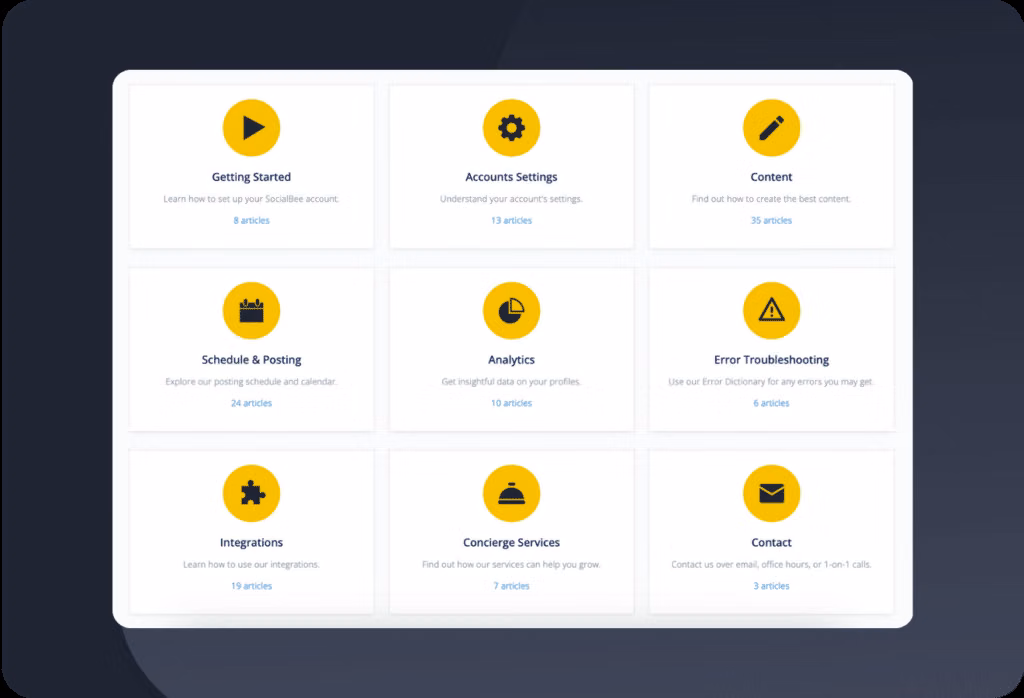The image size is (1024, 698).
Task: Click the Contact envelope icon
Action: click(771, 494)
